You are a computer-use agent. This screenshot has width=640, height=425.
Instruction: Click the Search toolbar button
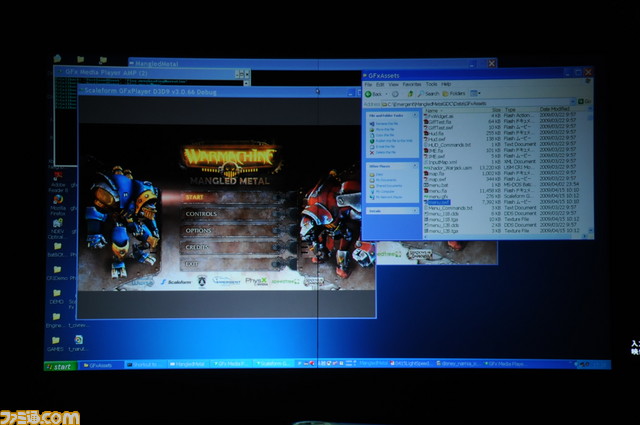[x=428, y=94]
